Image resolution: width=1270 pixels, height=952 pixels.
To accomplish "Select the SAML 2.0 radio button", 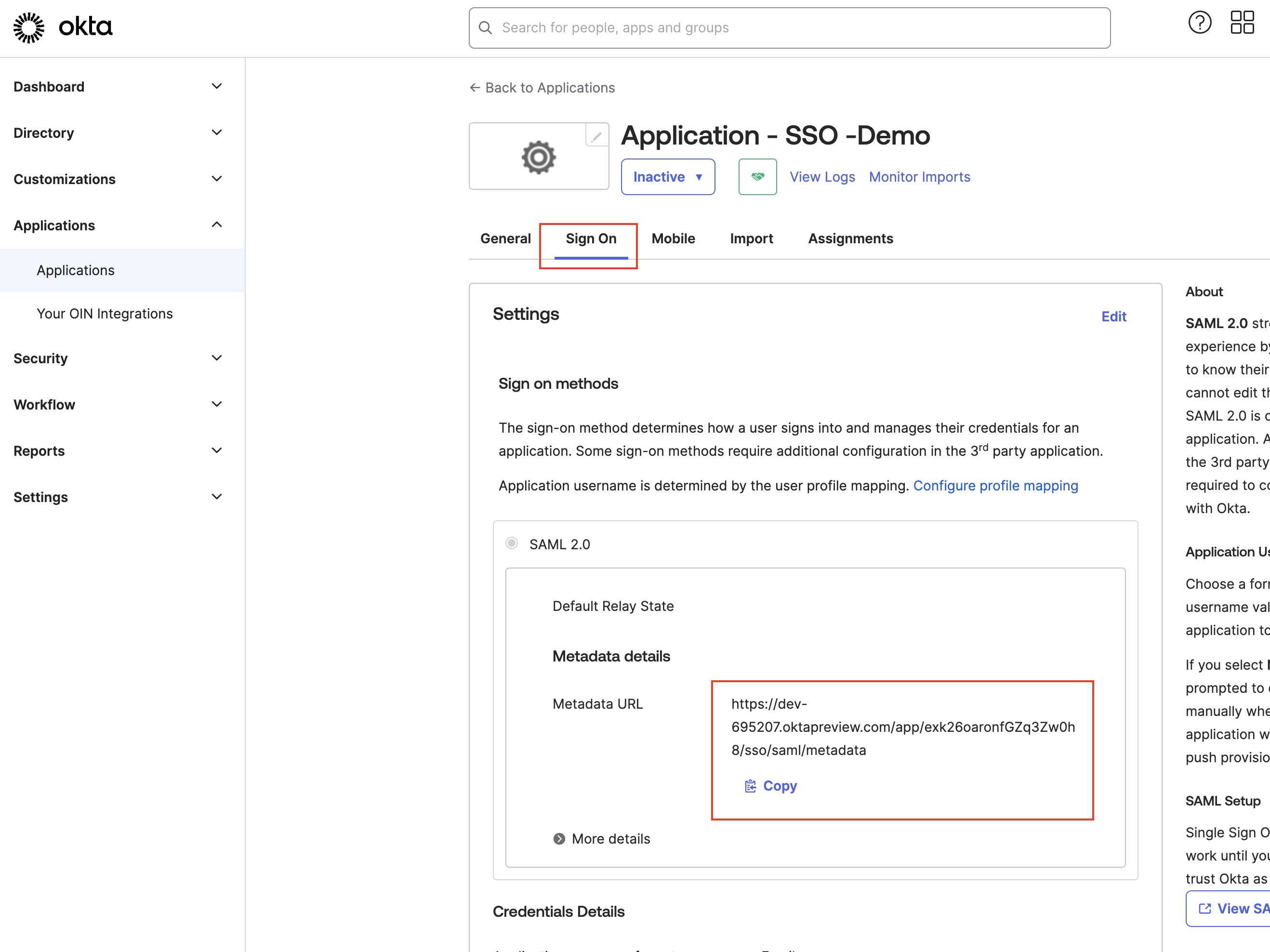I will (511, 543).
